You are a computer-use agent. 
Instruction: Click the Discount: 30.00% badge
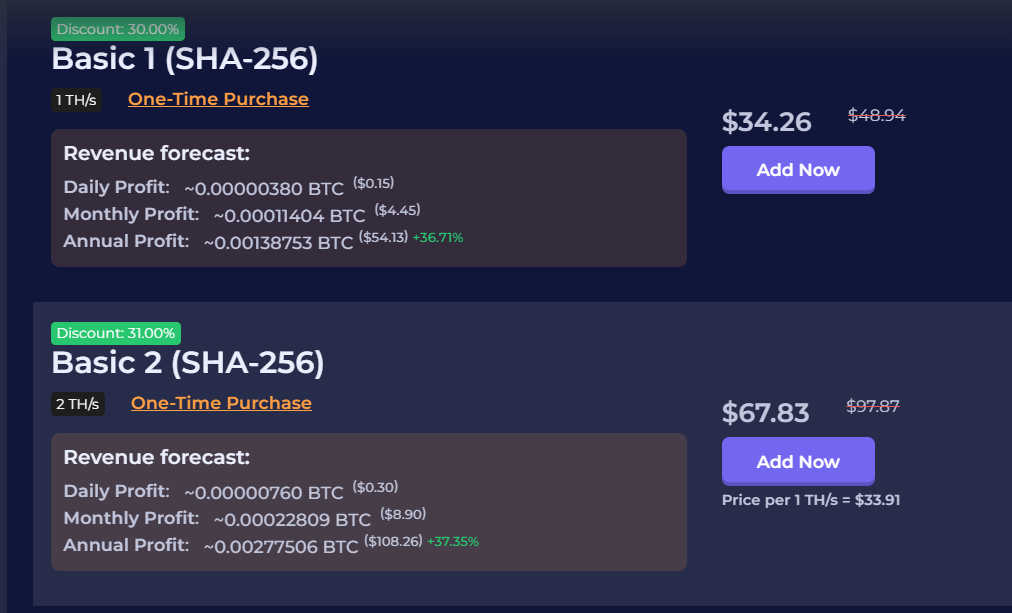point(118,29)
